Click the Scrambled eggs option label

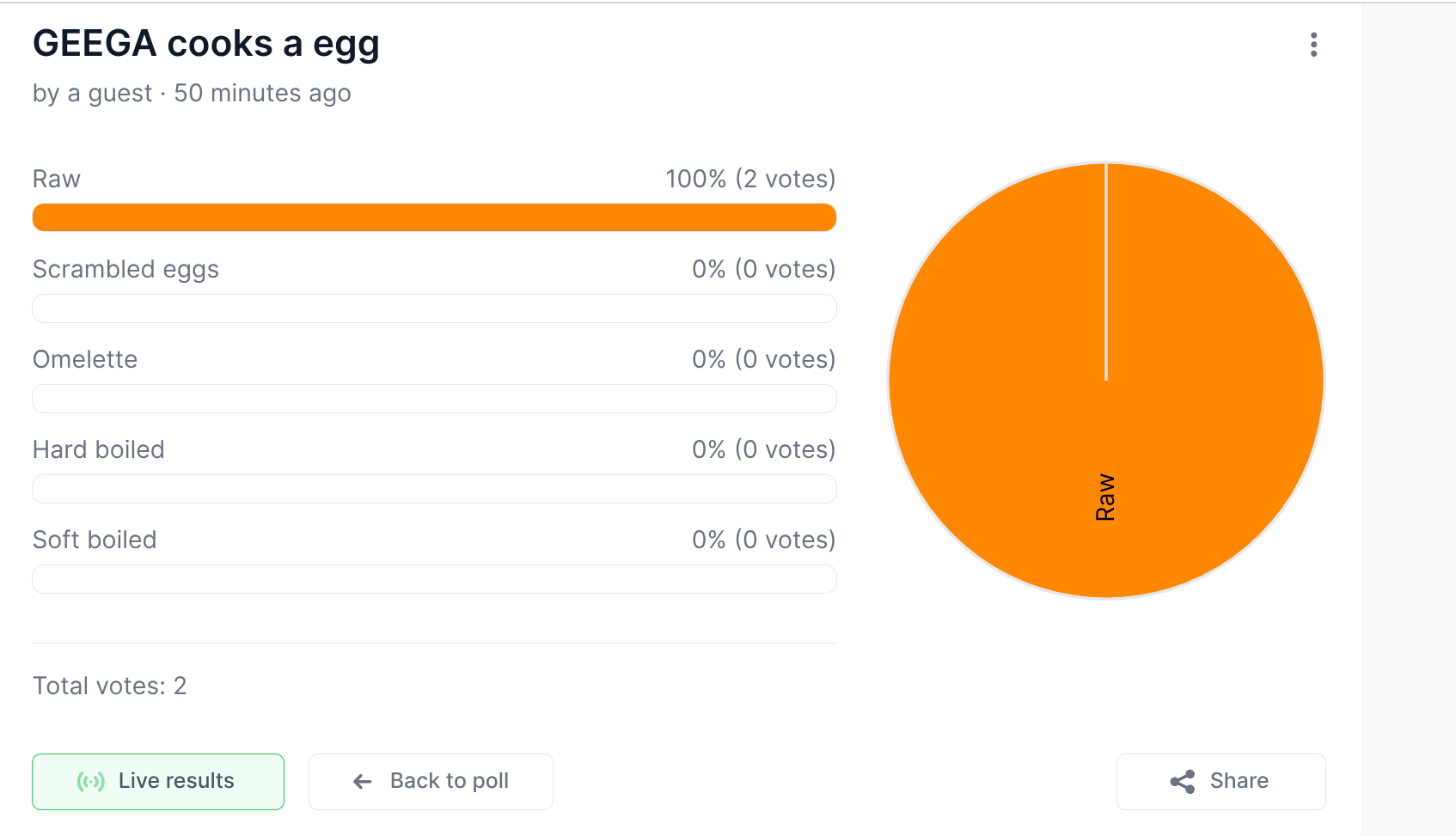[x=125, y=269]
